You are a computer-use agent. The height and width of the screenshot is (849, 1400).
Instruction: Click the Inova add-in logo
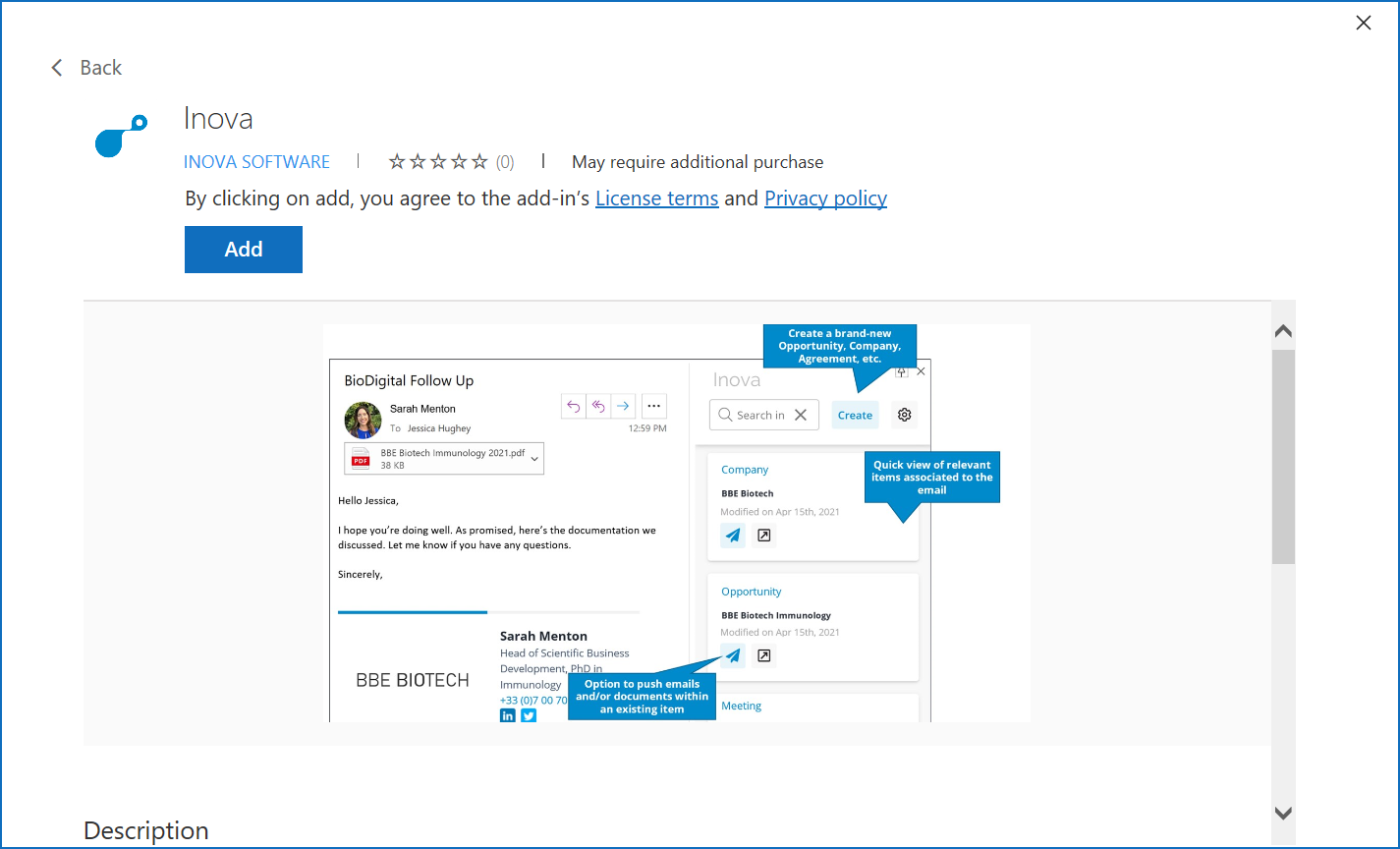[121, 136]
